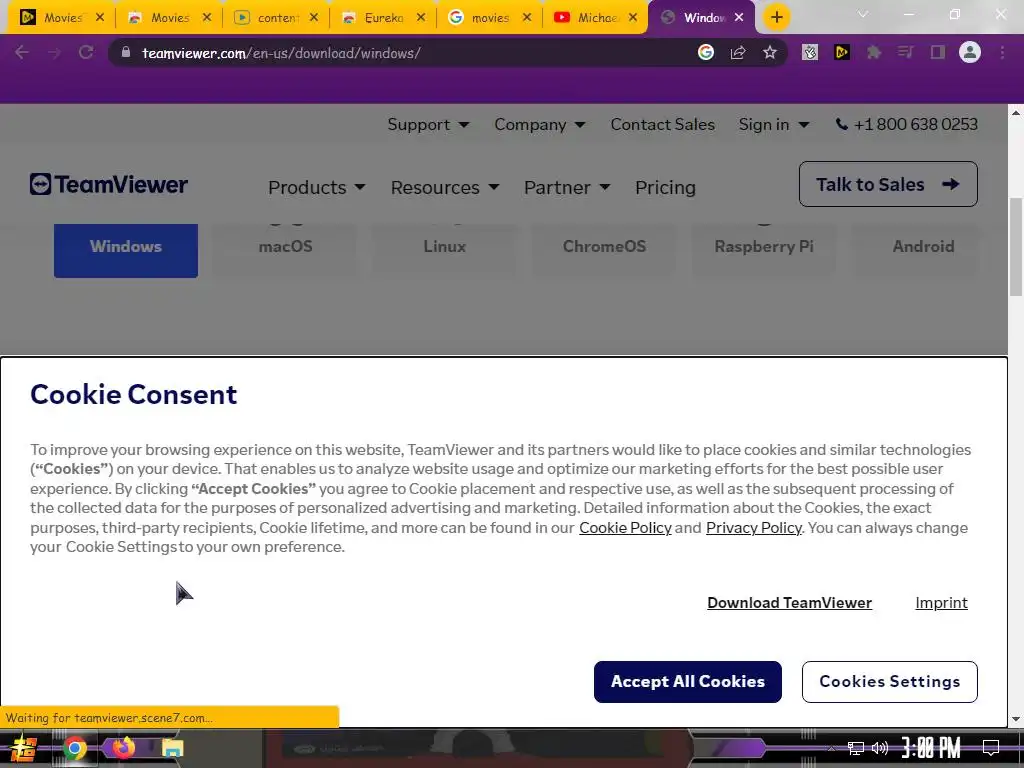Viewport: 1024px width, 768px height.
Task: Click the lock icon in address bar
Action: point(126,52)
